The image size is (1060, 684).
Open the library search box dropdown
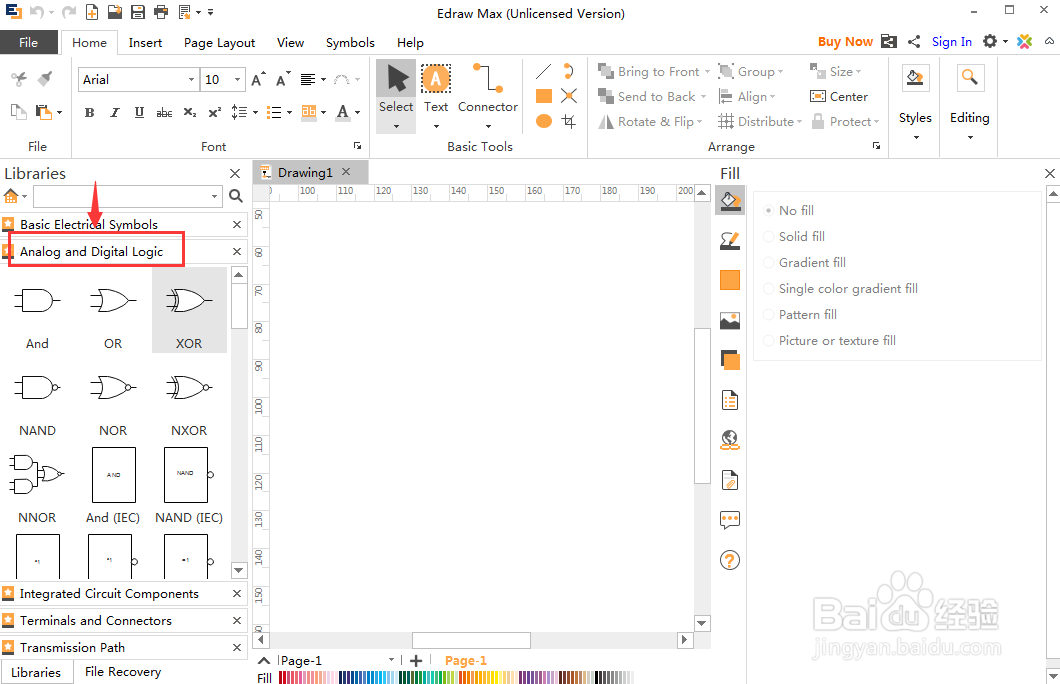tap(214, 196)
